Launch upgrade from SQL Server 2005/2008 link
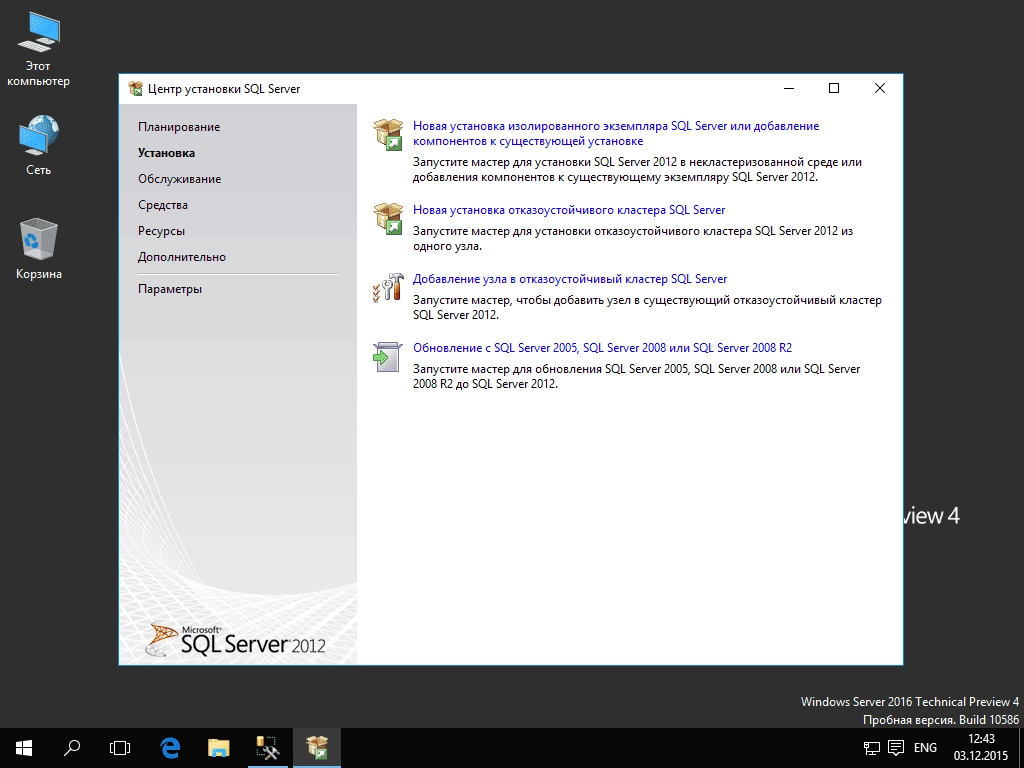 (x=602, y=347)
